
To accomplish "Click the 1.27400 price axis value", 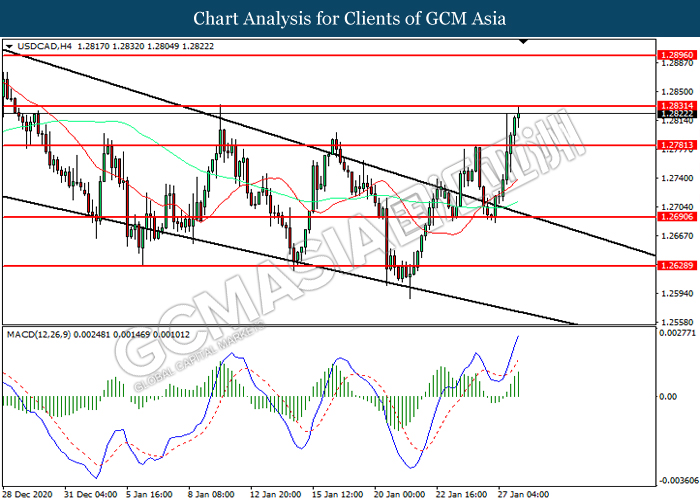I will tap(677, 178).
